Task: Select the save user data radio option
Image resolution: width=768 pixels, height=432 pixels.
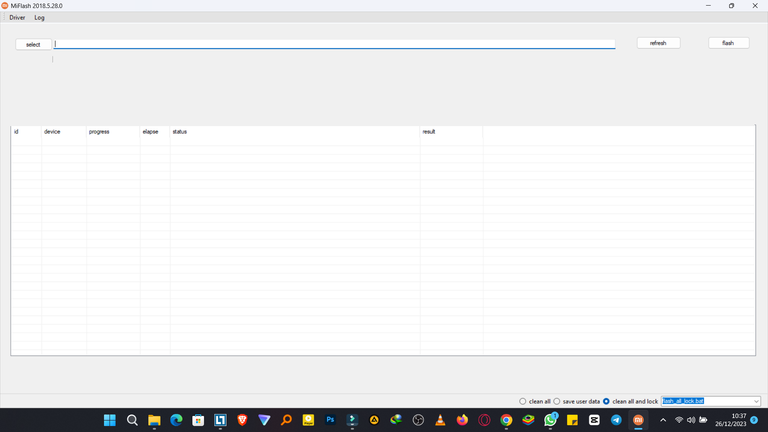Action: click(557, 401)
